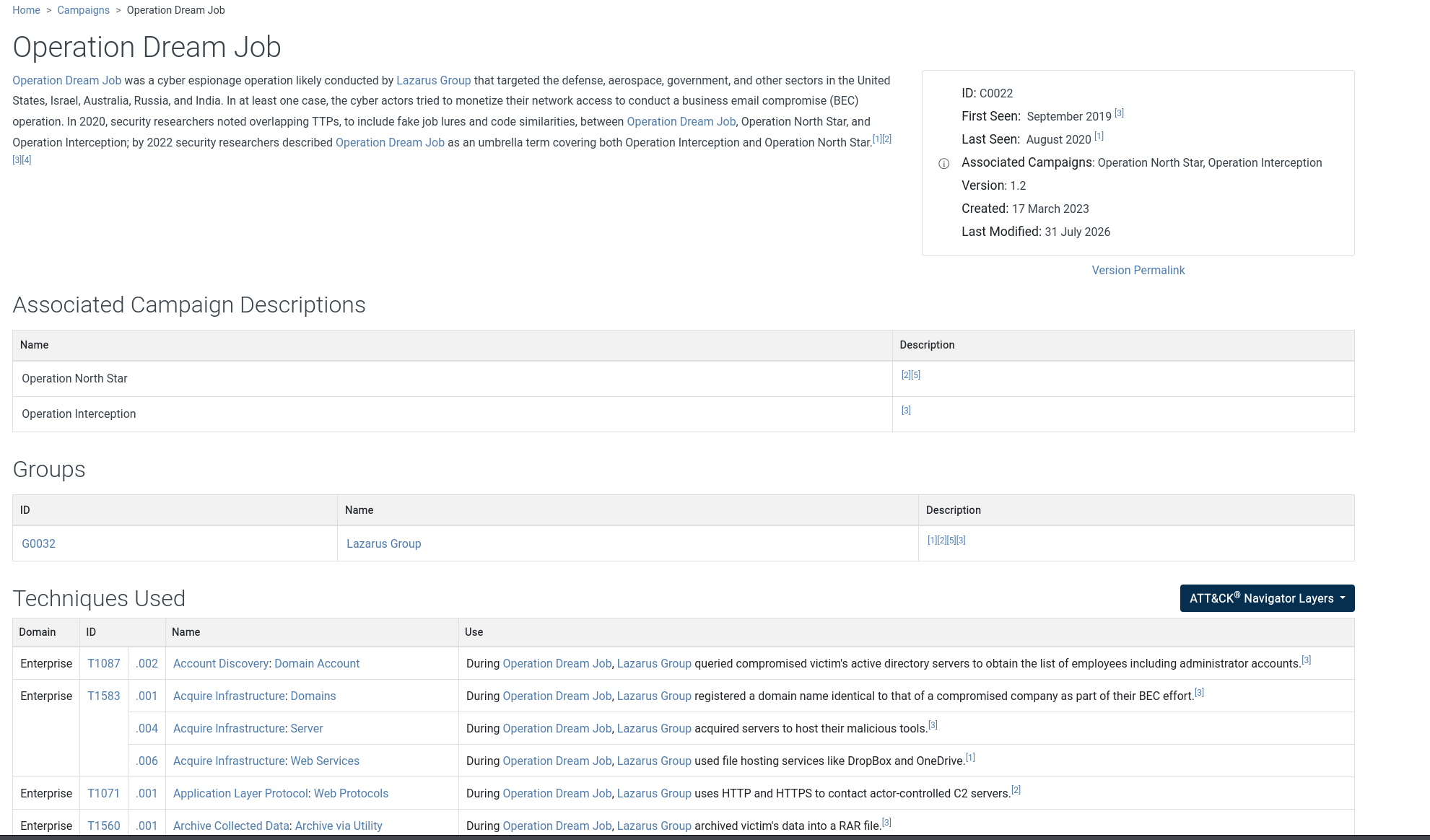Image resolution: width=1430 pixels, height=840 pixels.
Task: Open technique ID T1583 link
Action: pyautogui.click(x=104, y=696)
